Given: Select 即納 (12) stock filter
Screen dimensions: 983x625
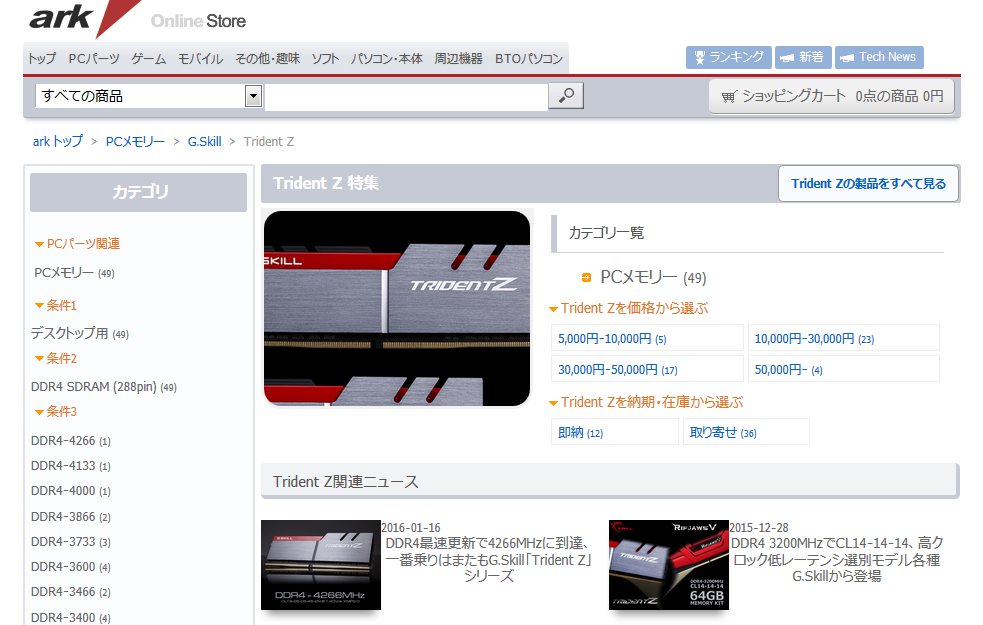Looking at the screenshot, I should 614,432.
